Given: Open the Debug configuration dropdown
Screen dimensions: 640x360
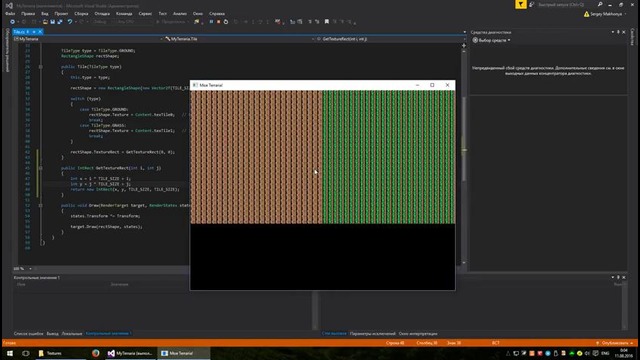Looking at the screenshot, I should (102, 22).
